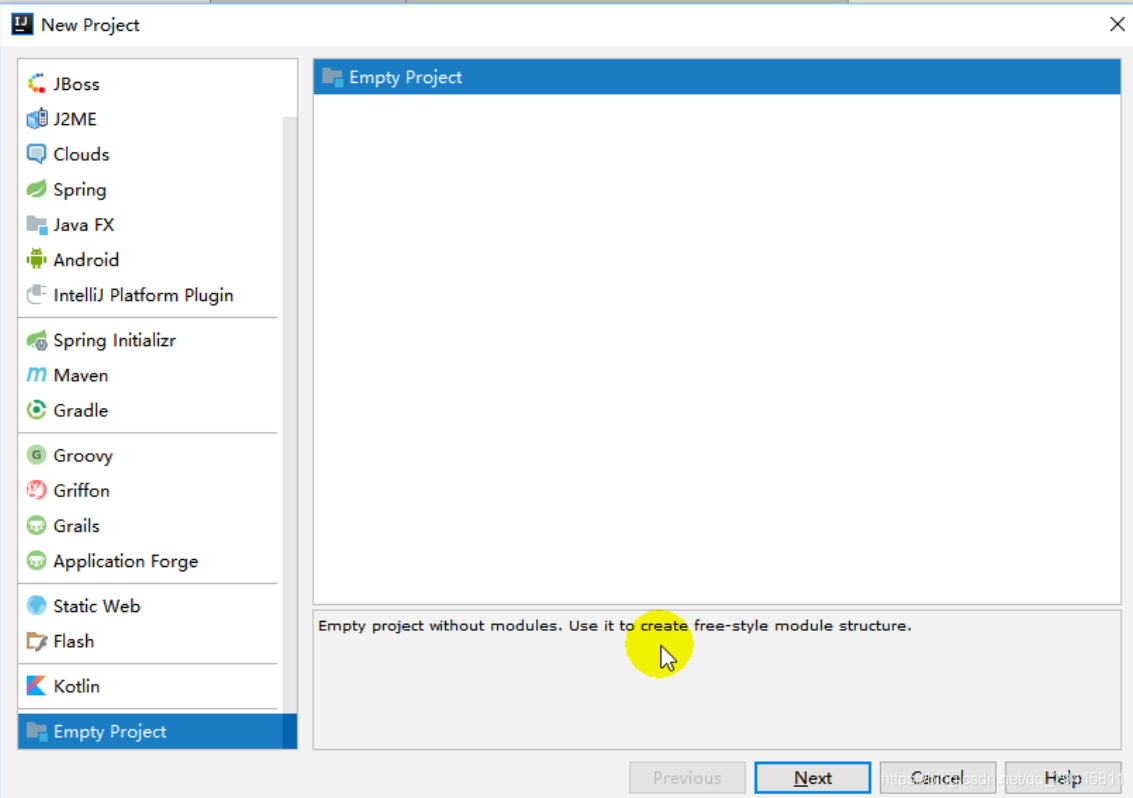This screenshot has width=1133, height=798.
Task: Choose Application Forge entry
Action: 150,561
